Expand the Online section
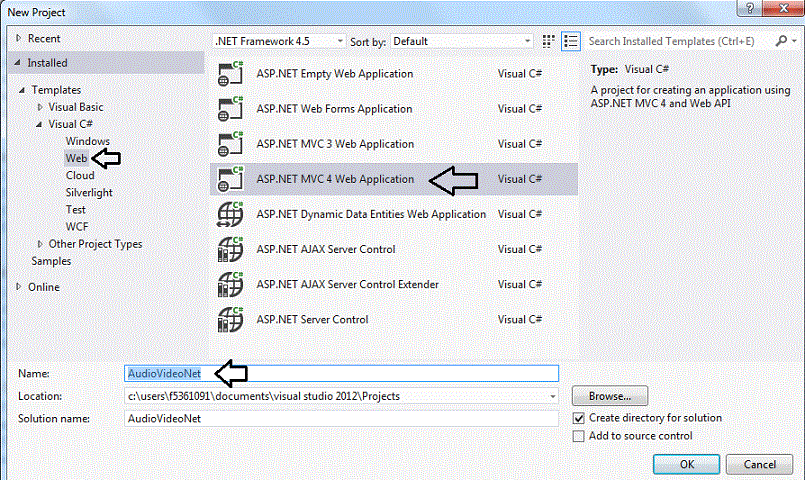The width and height of the screenshot is (805, 480). (18, 286)
